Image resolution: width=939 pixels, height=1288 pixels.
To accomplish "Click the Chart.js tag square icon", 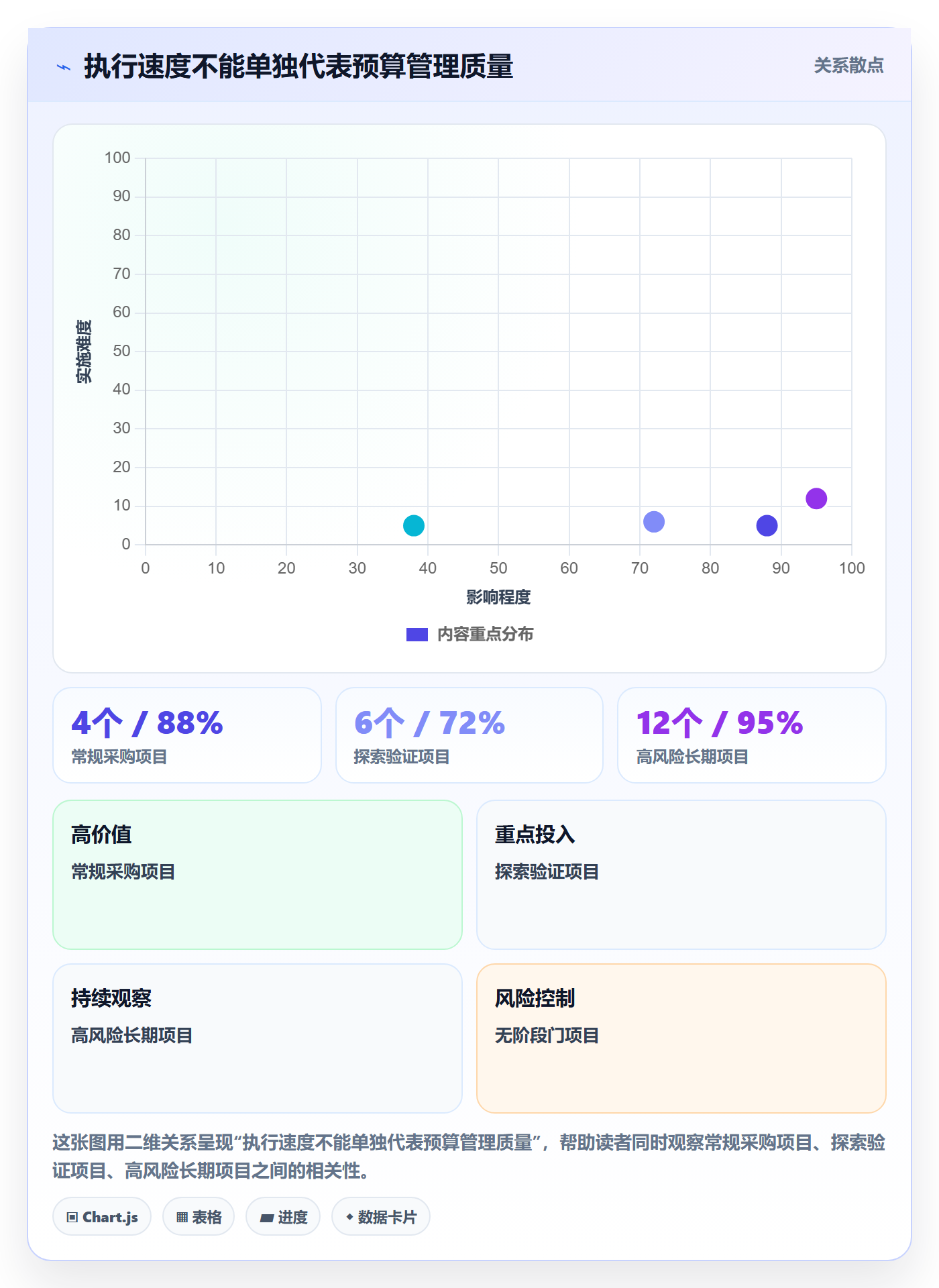I will tap(72, 1218).
